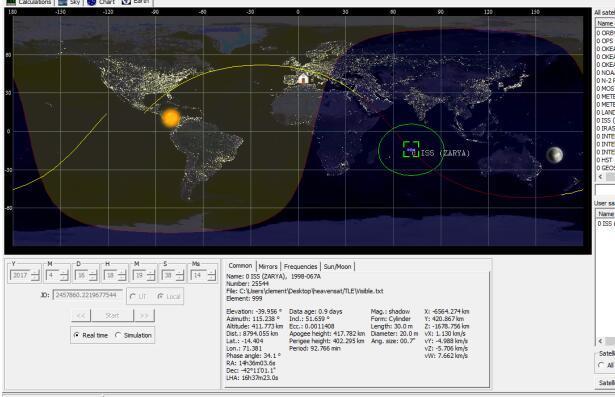Click the Mag.: shadow value
The width and height of the screenshot is (615, 397).
pos(390,311)
